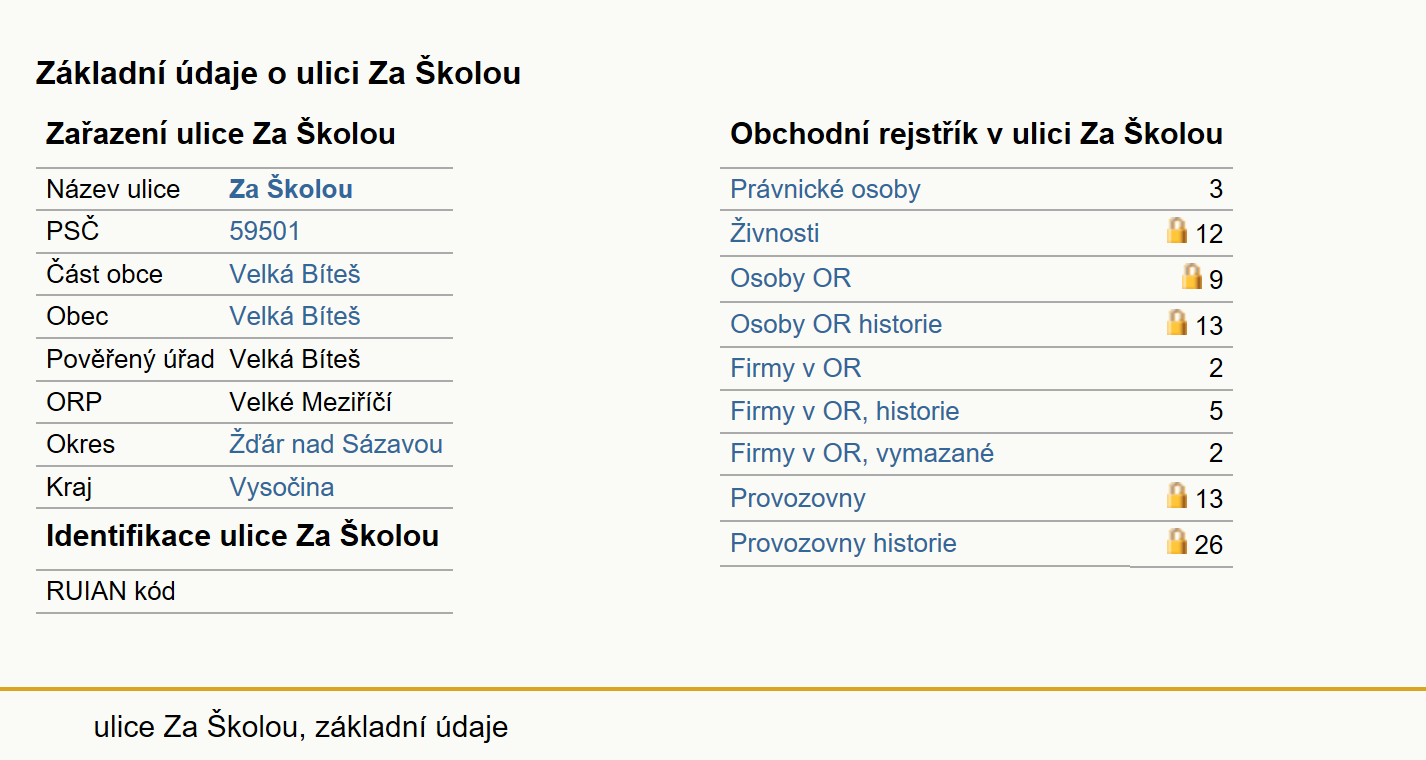Image resolution: width=1426 pixels, height=760 pixels.
Task: Open Firmy v OR, vymazané link
Action: click(x=862, y=453)
